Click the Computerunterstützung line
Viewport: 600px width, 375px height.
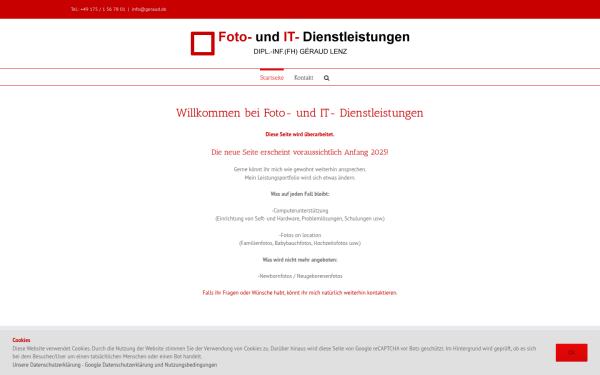(x=300, y=210)
